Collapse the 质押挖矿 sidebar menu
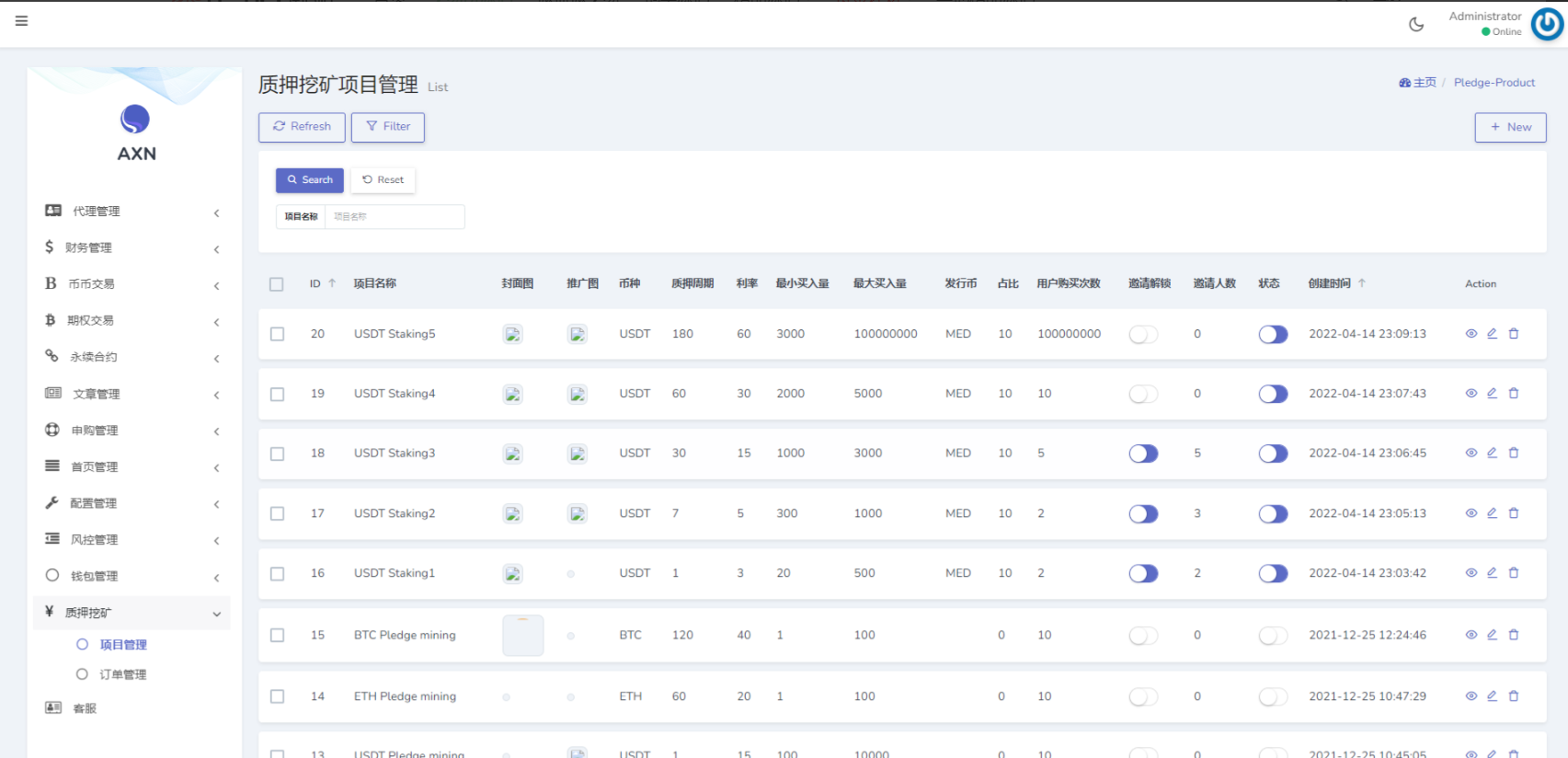The image size is (1568, 758). [133, 613]
